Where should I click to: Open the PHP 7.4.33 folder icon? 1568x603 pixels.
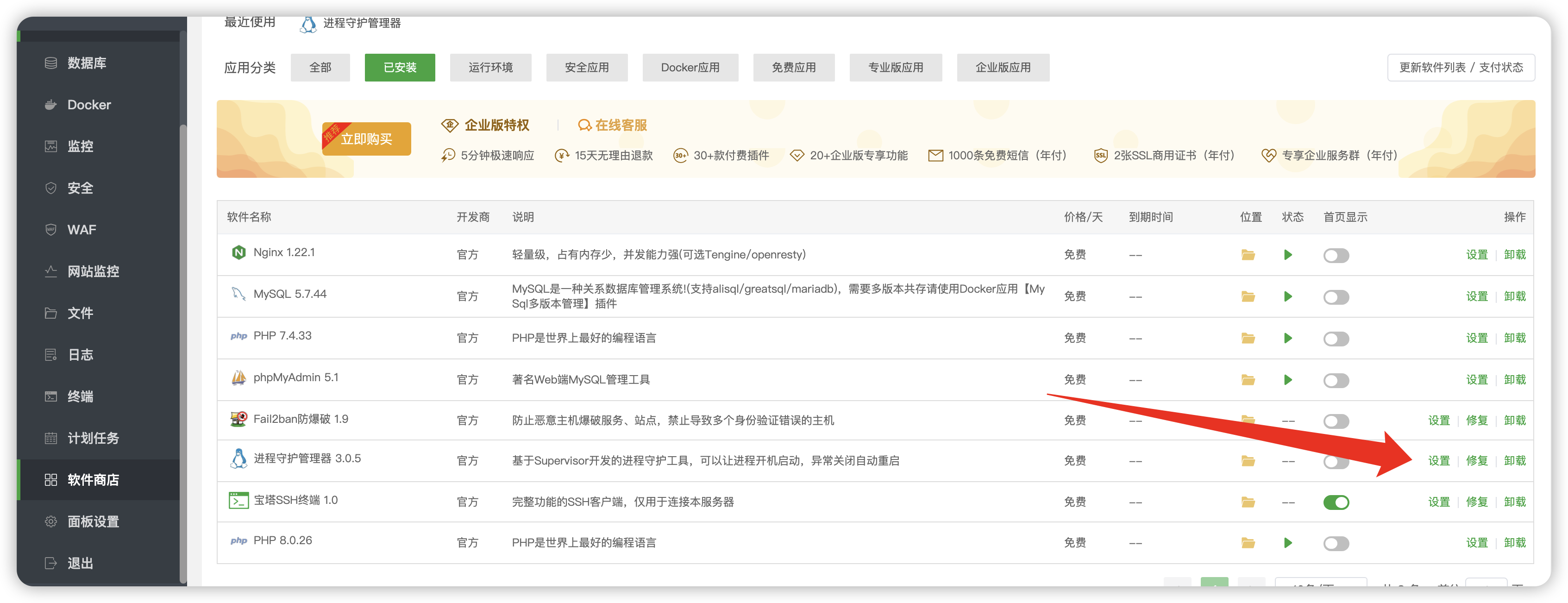pyautogui.click(x=1248, y=338)
